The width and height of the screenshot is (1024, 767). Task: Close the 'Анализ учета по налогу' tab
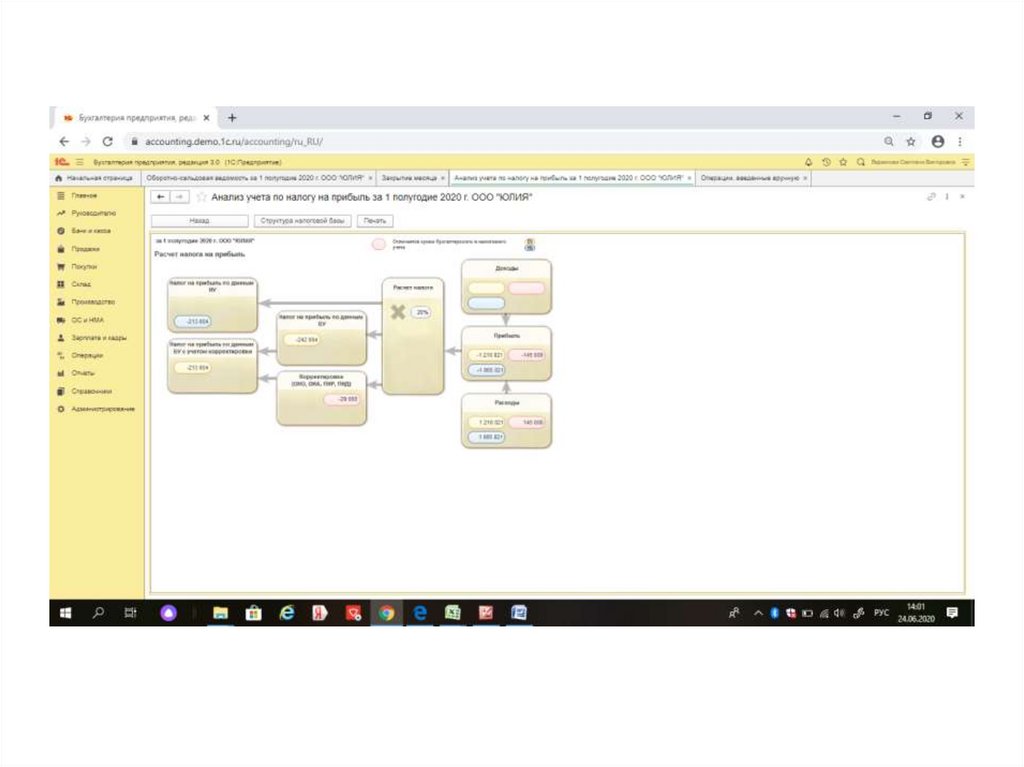tap(689, 177)
